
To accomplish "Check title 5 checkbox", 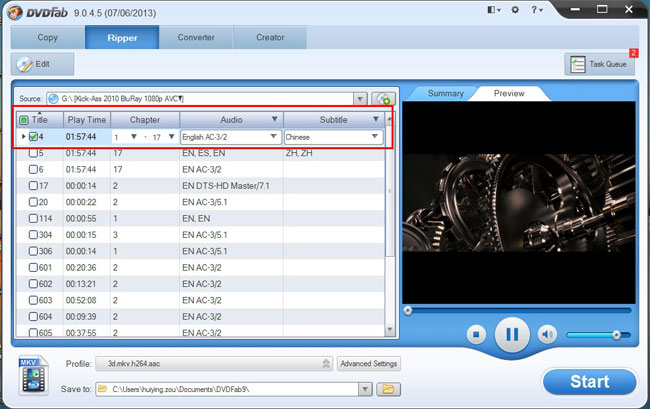I will (34, 153).
